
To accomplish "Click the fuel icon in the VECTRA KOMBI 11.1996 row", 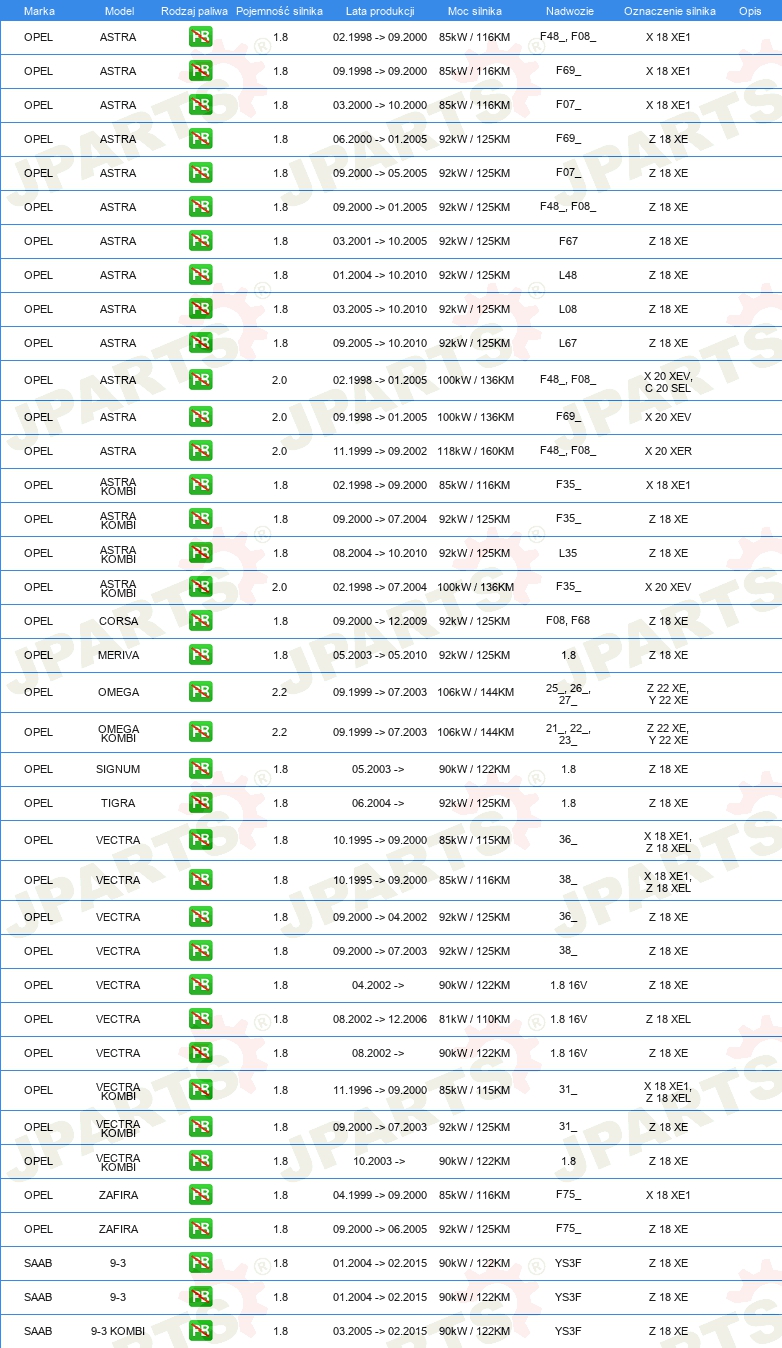I will 200,1090.
